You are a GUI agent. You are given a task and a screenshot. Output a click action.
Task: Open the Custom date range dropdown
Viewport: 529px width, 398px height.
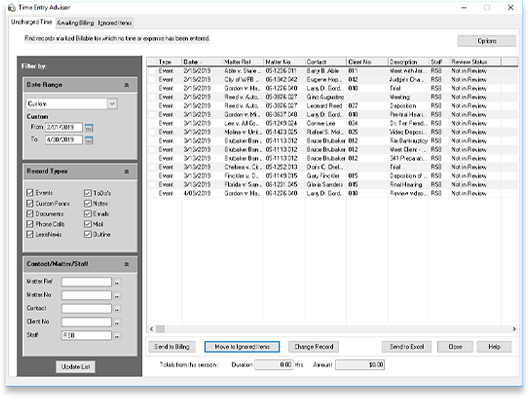[112, 104]
